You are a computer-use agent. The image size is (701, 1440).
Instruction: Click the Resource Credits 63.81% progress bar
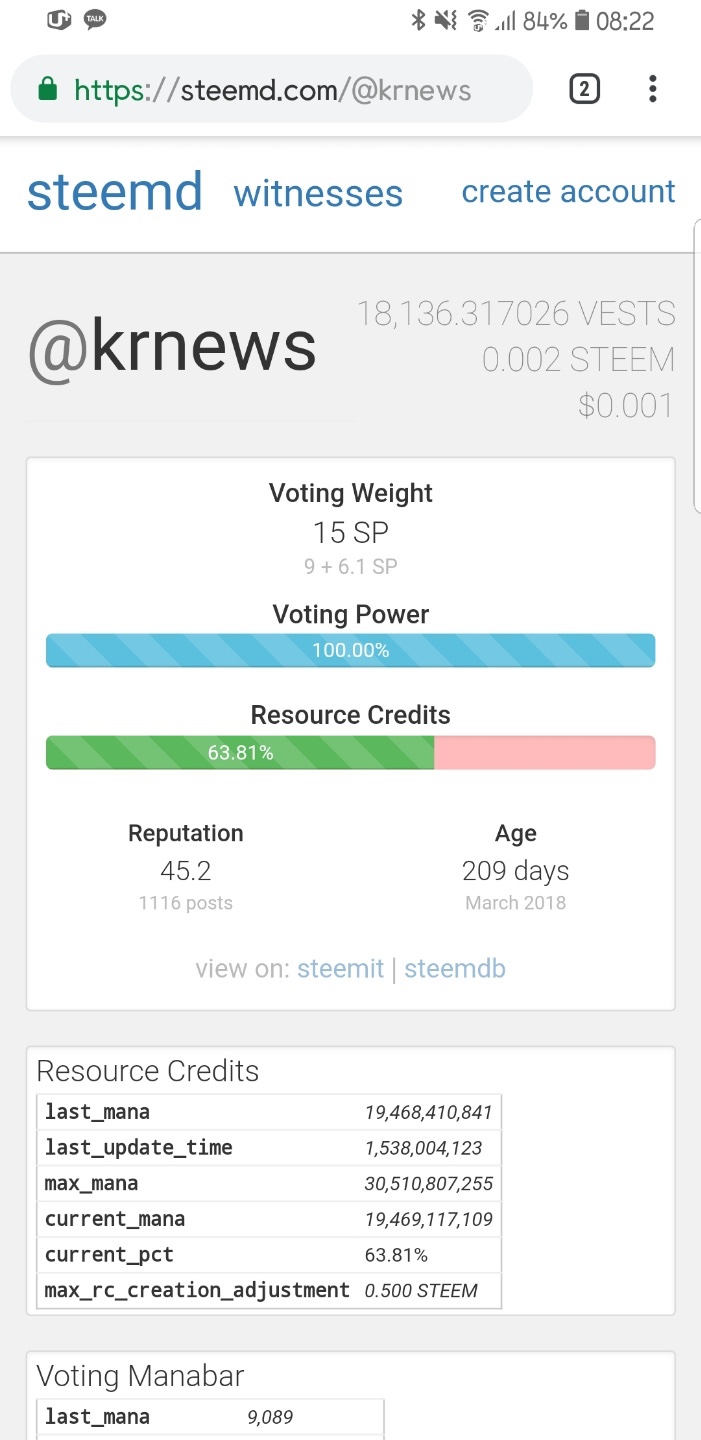pyautogui.click(x=350, y=753)
